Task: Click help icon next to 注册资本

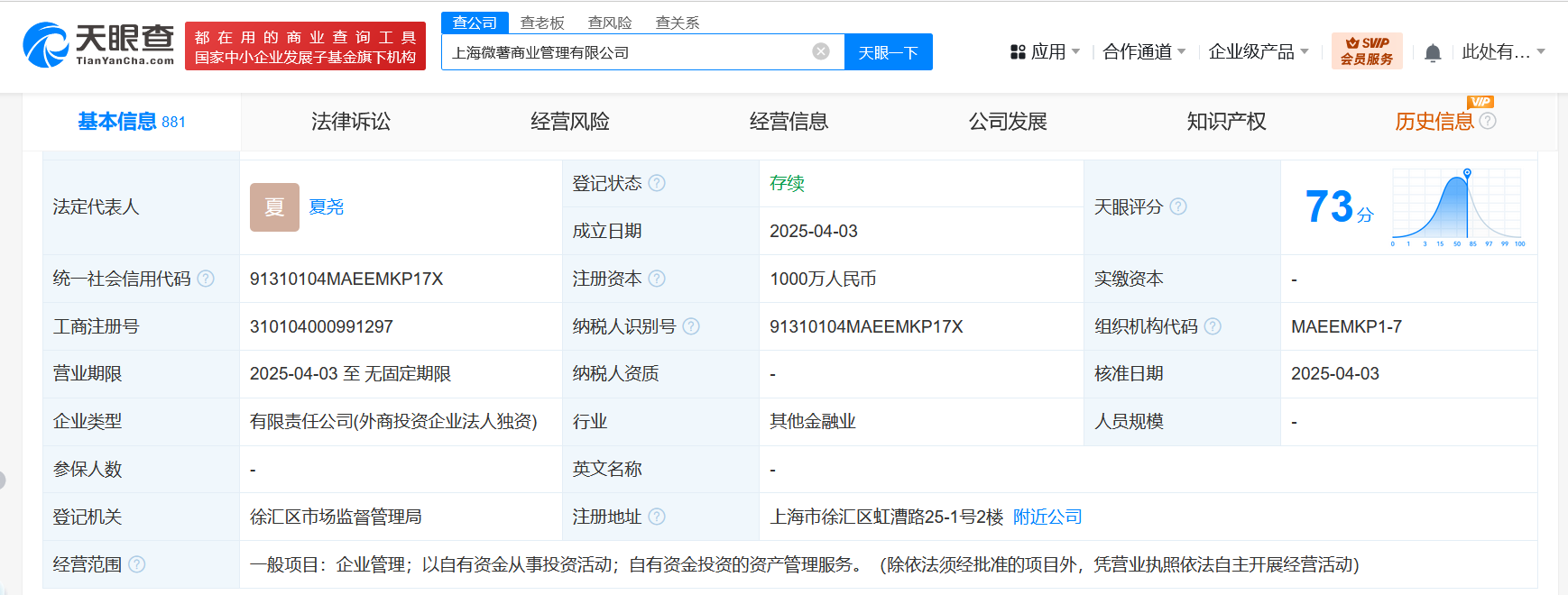Action: pyautogui.click(x=657, y=279)
